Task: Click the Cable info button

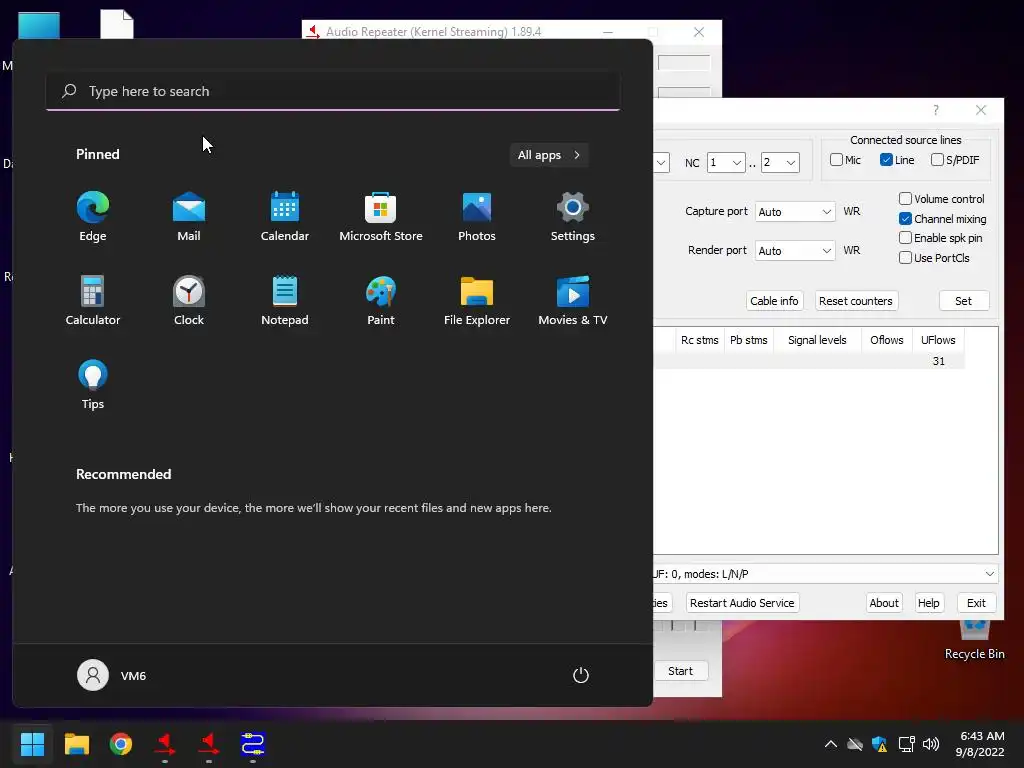Action: [774, 301]
